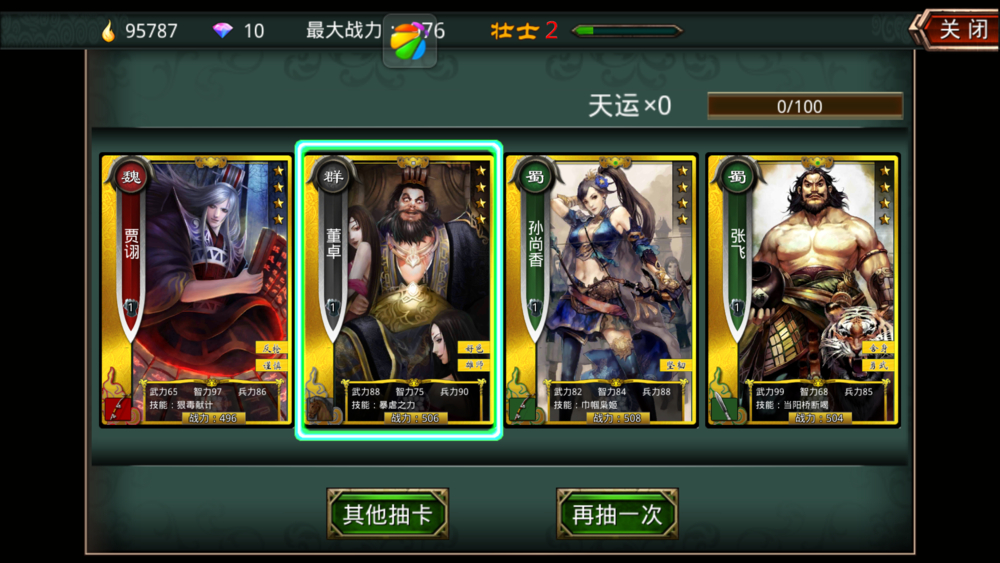Tap the bow icon on Sun Shangxiang card
The height and width of the screenshot is (563, 1000).
(x=522, y=408)
